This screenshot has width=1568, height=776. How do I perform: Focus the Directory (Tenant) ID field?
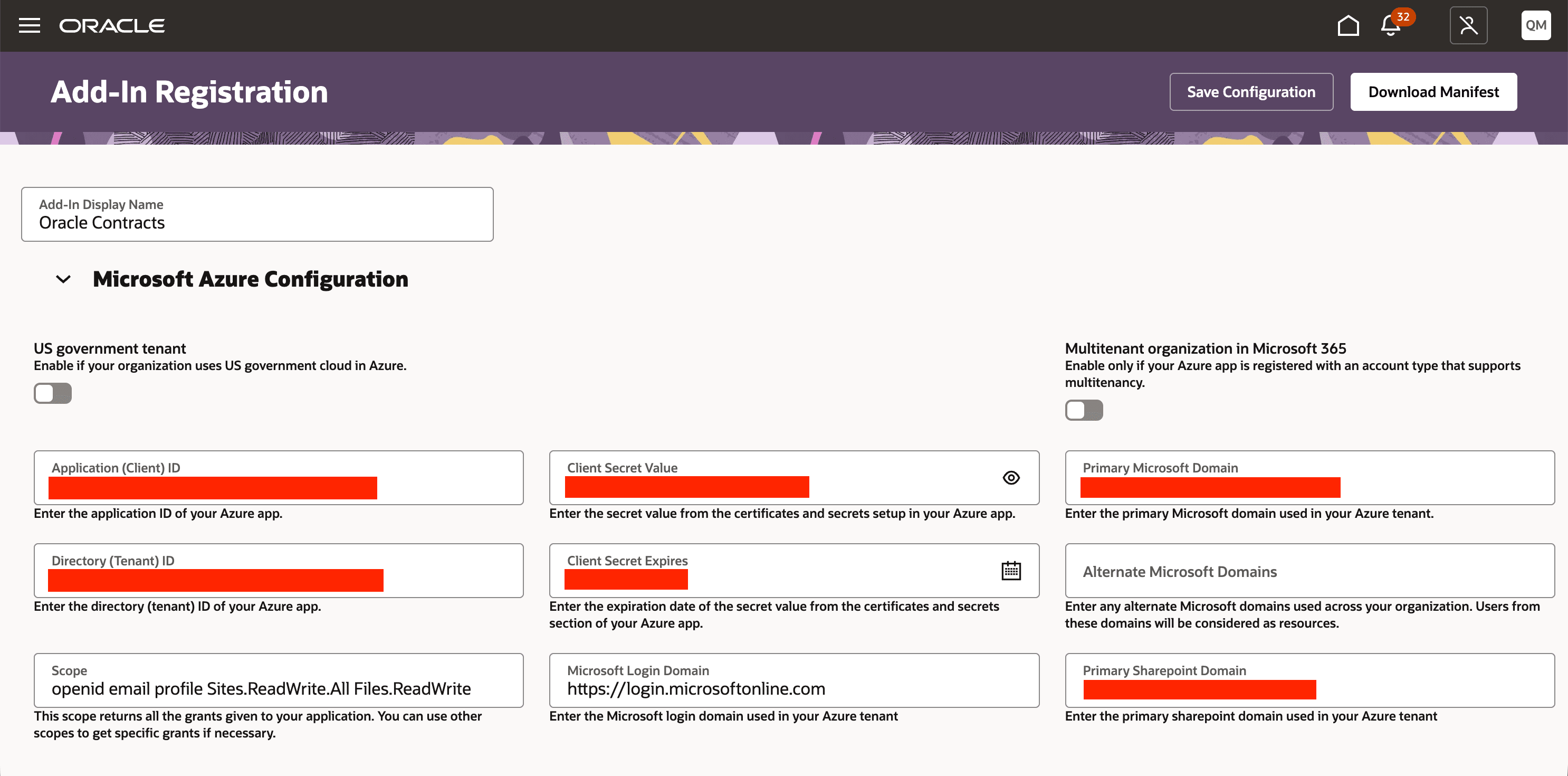pos(278,571)
